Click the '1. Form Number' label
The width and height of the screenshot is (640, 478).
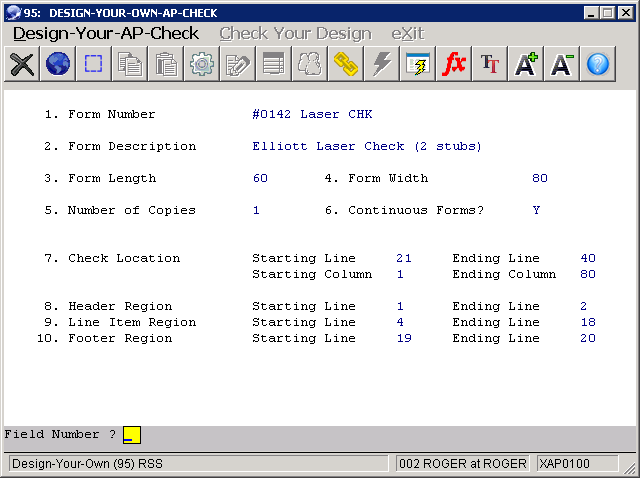(100, 114)
